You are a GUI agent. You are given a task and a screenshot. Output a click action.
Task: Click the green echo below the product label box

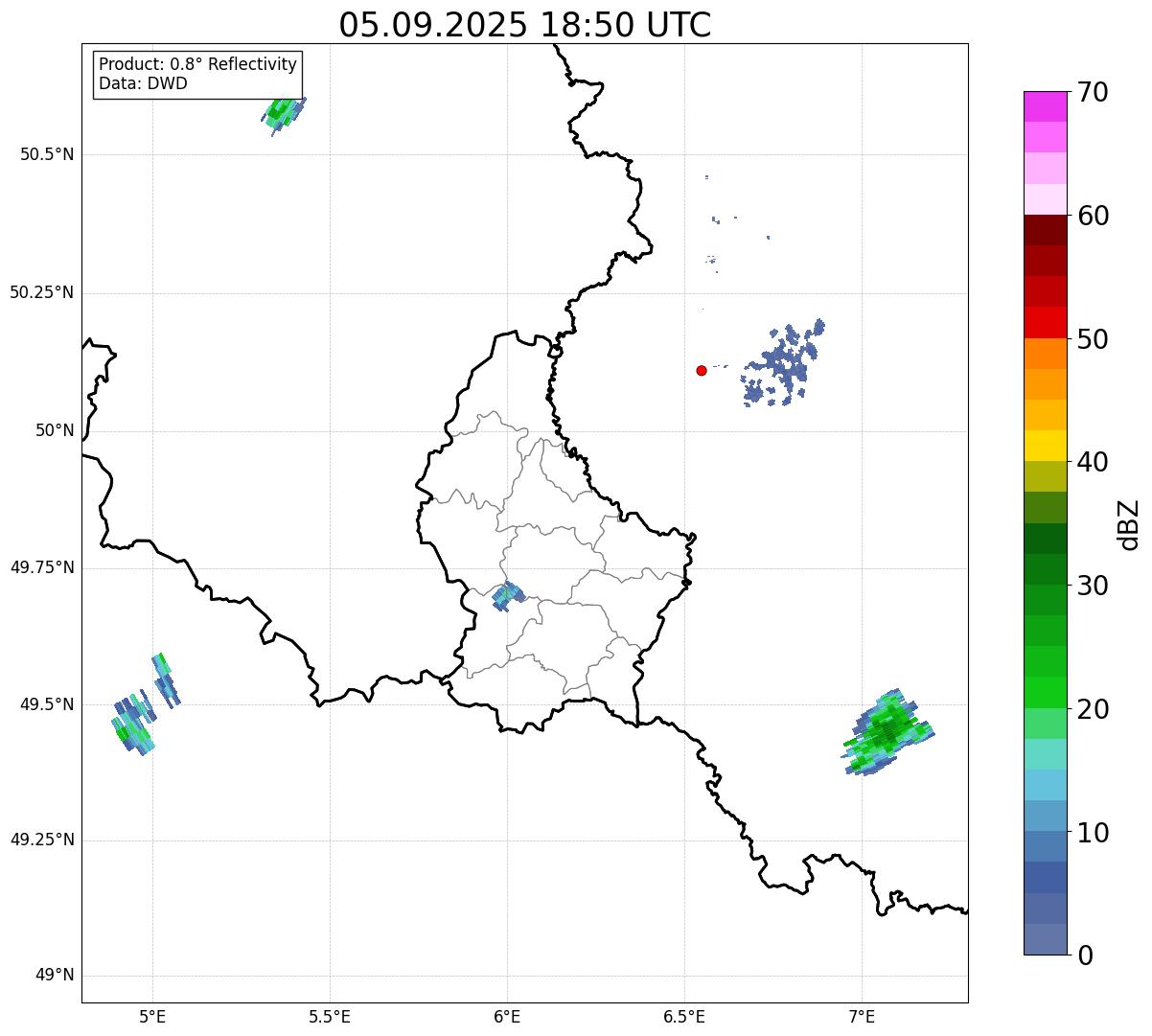(x=283, y=114)
